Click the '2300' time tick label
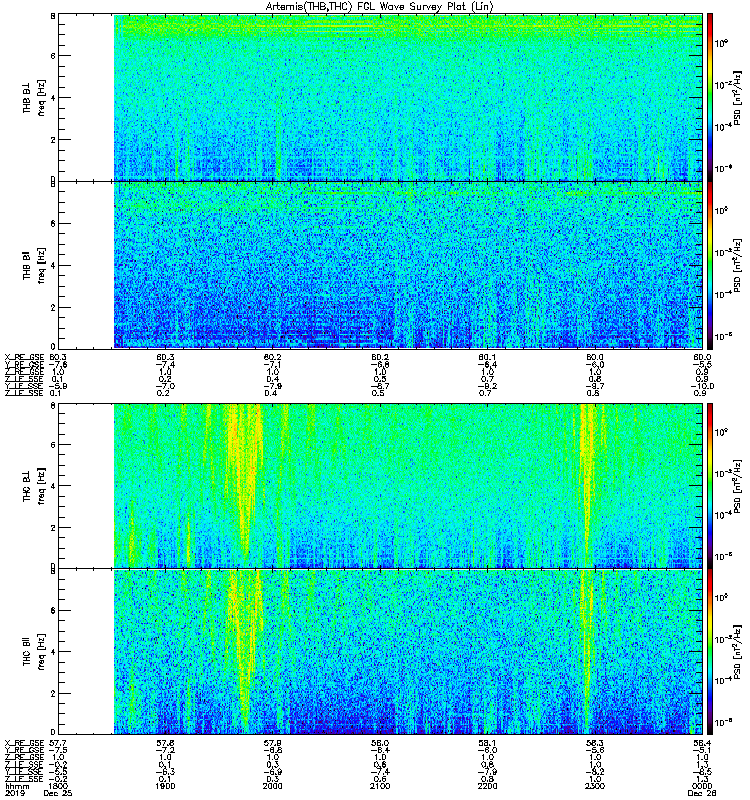 (594, 786)
